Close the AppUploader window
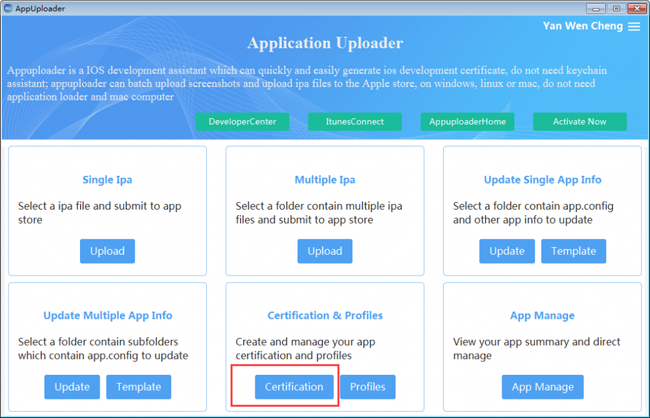The image size is (650, 418). tap(637, 8)
